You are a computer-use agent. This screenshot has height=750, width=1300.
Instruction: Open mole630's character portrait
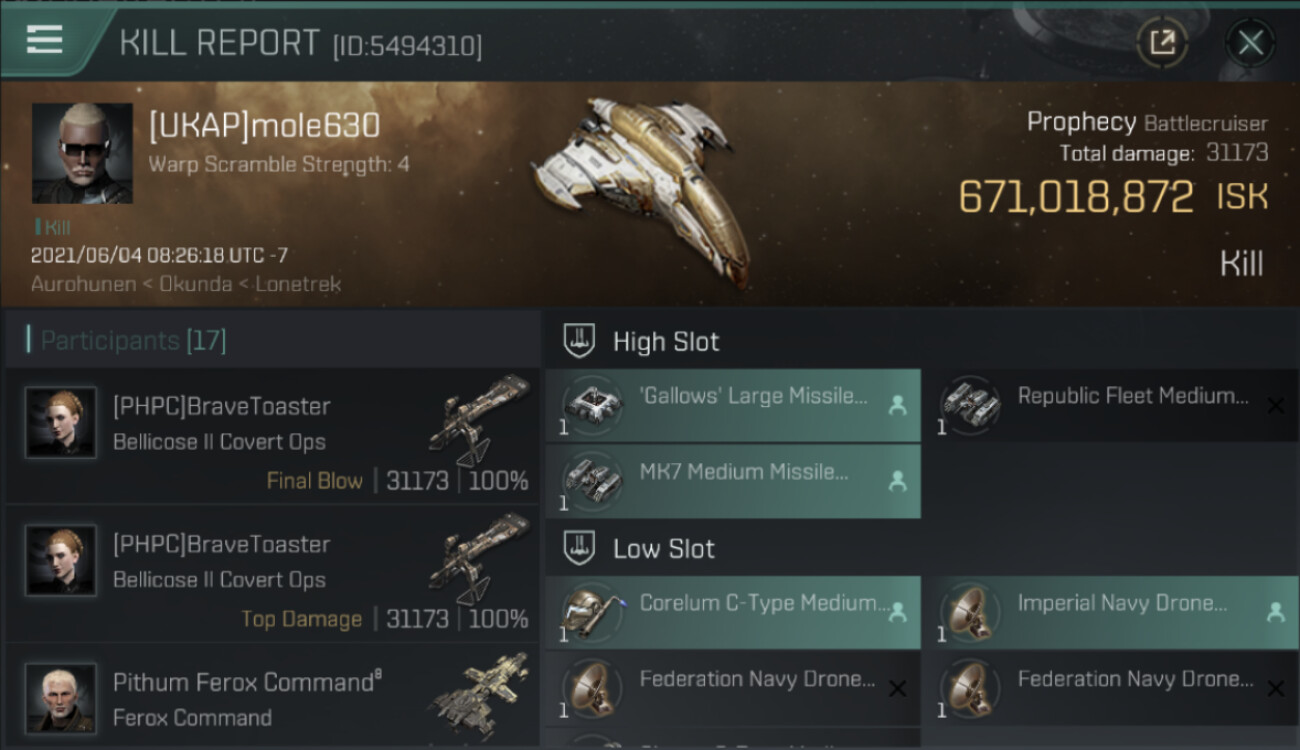point(82,153)
